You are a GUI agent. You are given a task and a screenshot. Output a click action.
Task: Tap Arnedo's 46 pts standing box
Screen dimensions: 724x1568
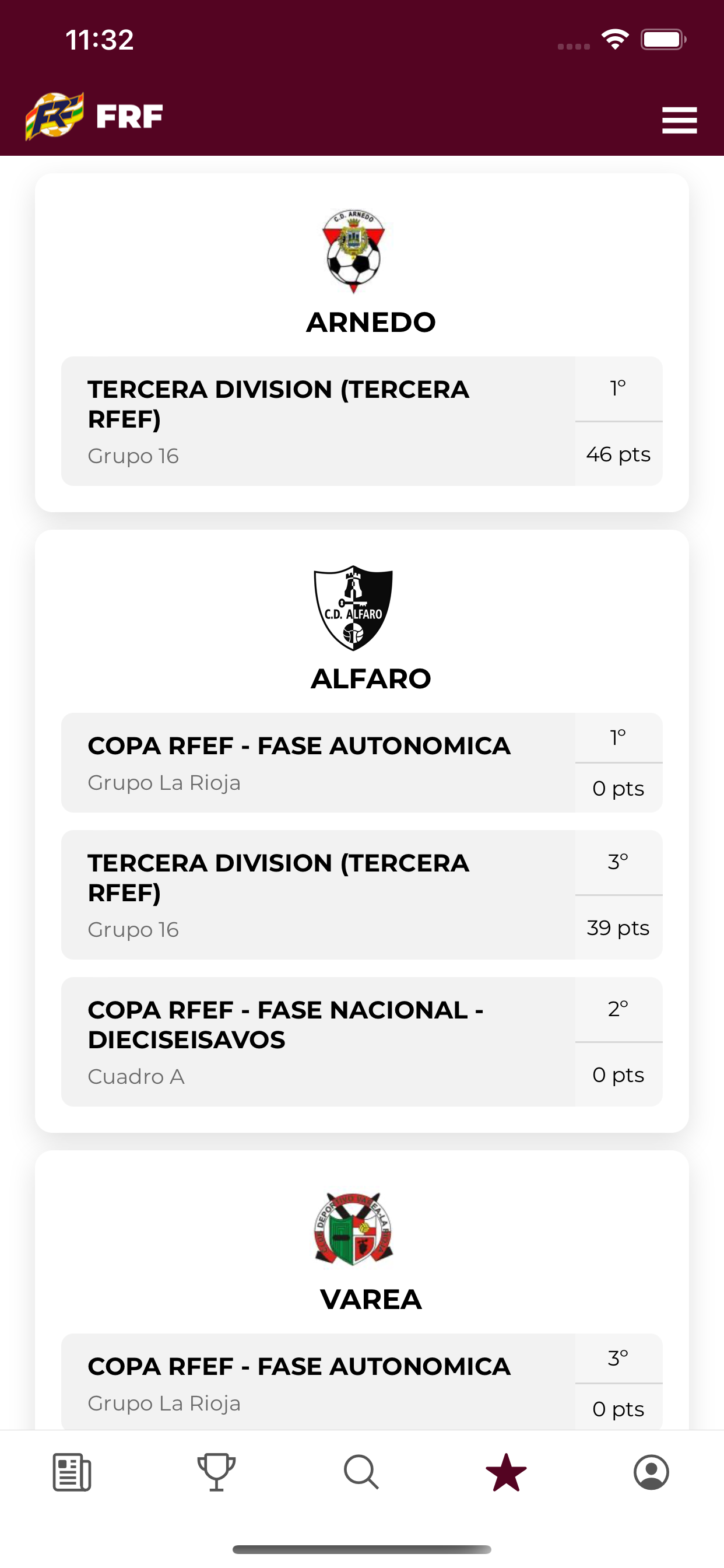point(618,454)
